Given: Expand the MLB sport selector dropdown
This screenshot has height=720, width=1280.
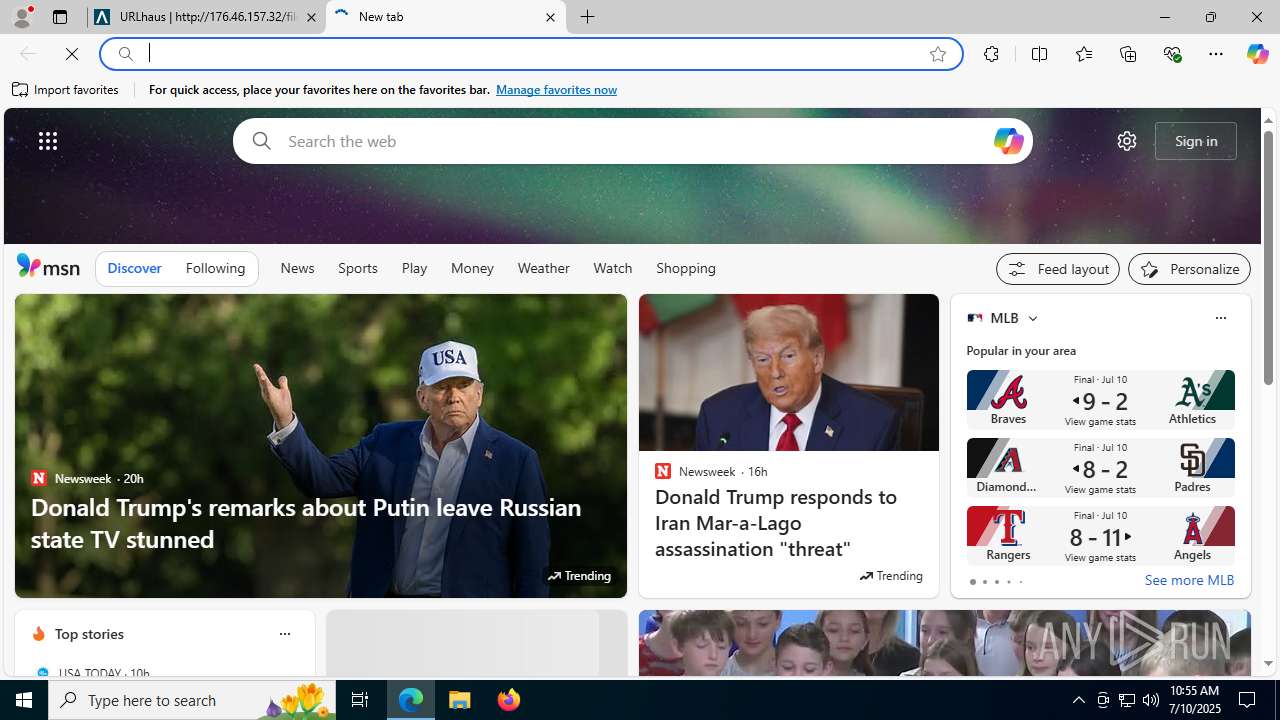Looking at the screenshot, I should [1032, 318].
